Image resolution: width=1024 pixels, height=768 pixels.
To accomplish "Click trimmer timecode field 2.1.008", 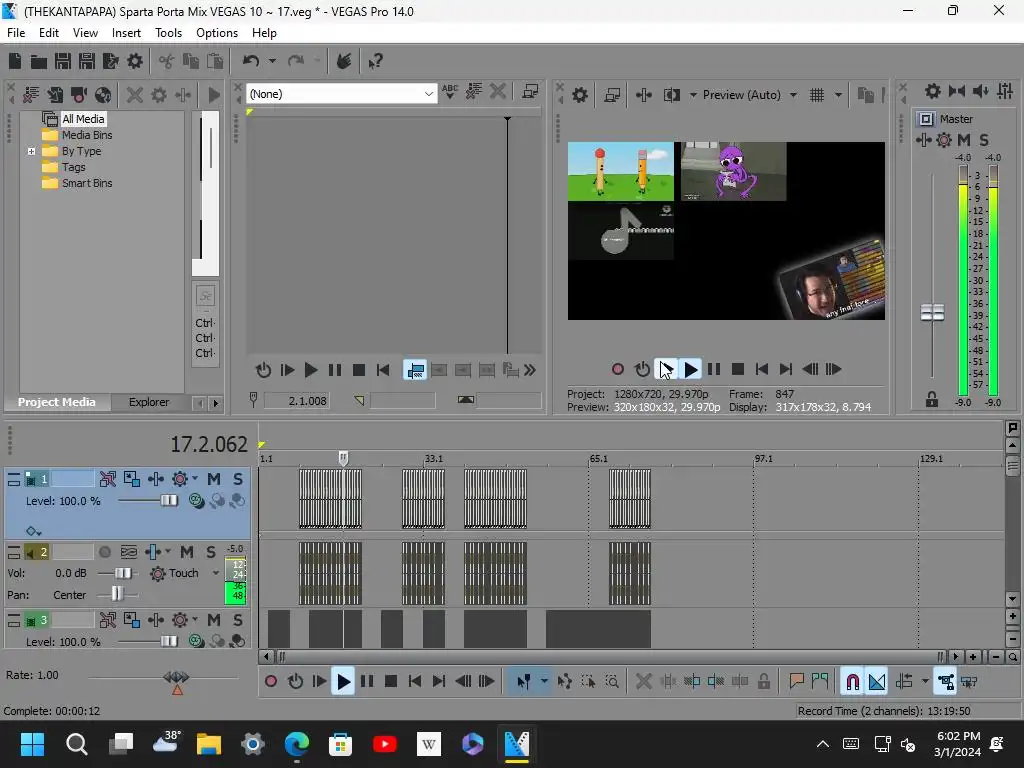I will [296, 401].
